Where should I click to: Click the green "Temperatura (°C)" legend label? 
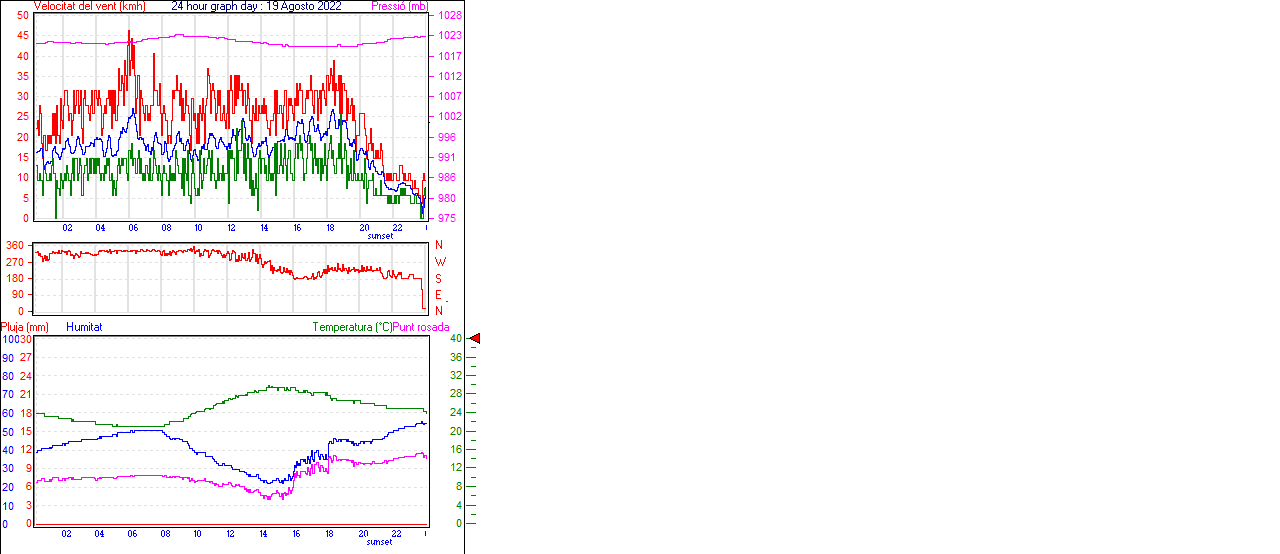pos(352,327)
